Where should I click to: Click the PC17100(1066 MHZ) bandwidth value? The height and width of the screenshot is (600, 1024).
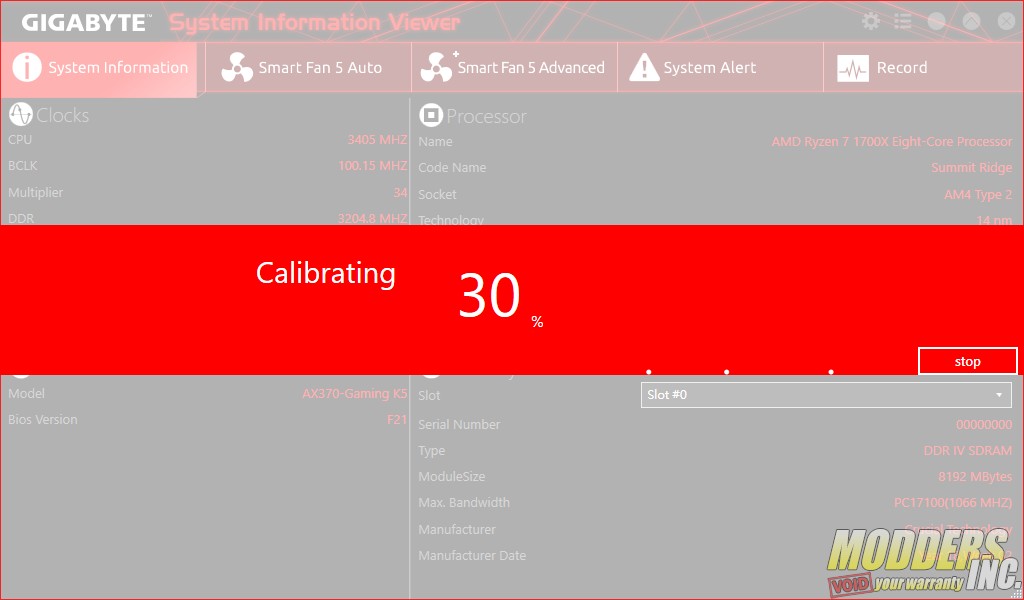pyautogui.click(x=953, y=503)
